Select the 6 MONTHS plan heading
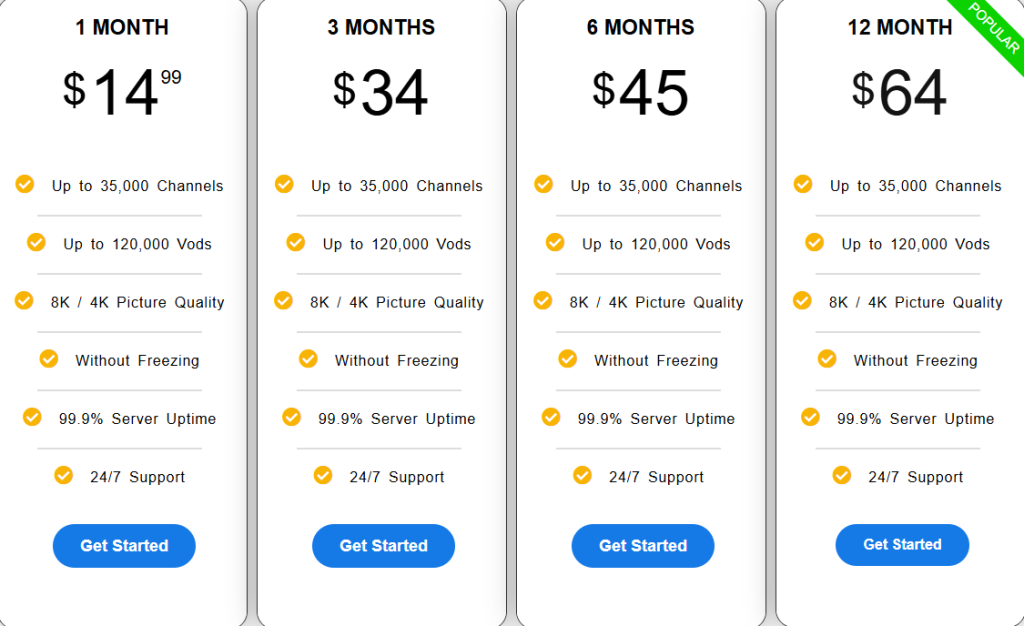Viewport: 1024px width, 626px height. (x=640, y=27)
